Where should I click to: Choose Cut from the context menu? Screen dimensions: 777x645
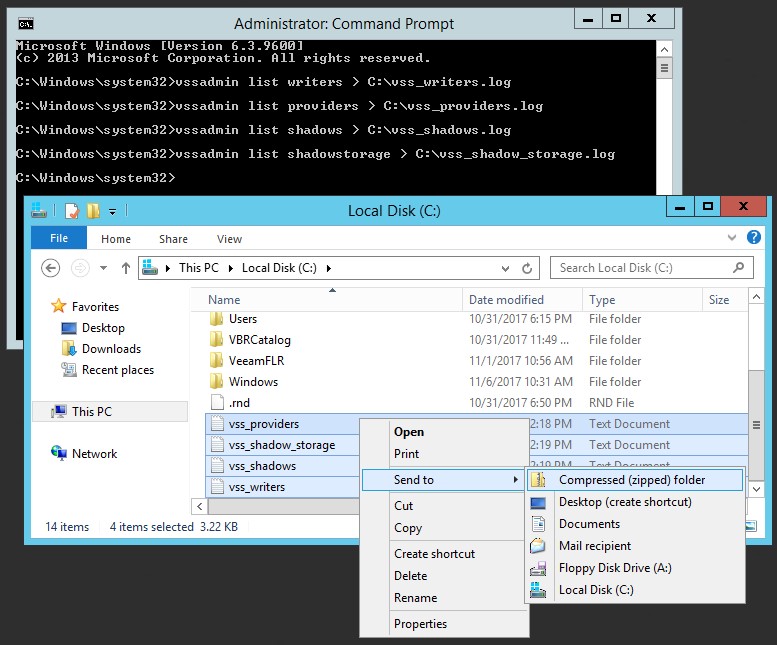444,506
